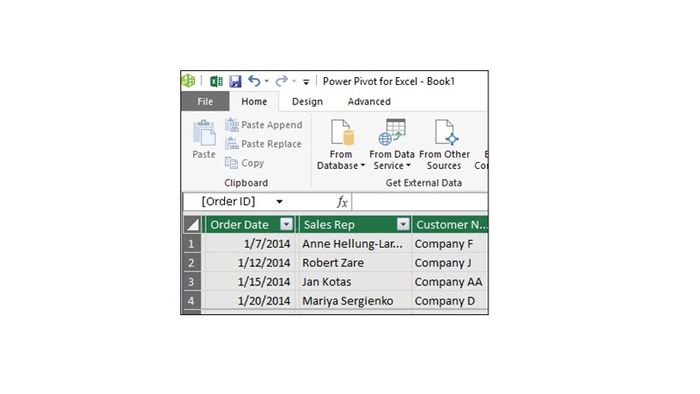The image size is (700, 394).
Task: Click the Paste clipboard icon
Action: coord(204,139)
